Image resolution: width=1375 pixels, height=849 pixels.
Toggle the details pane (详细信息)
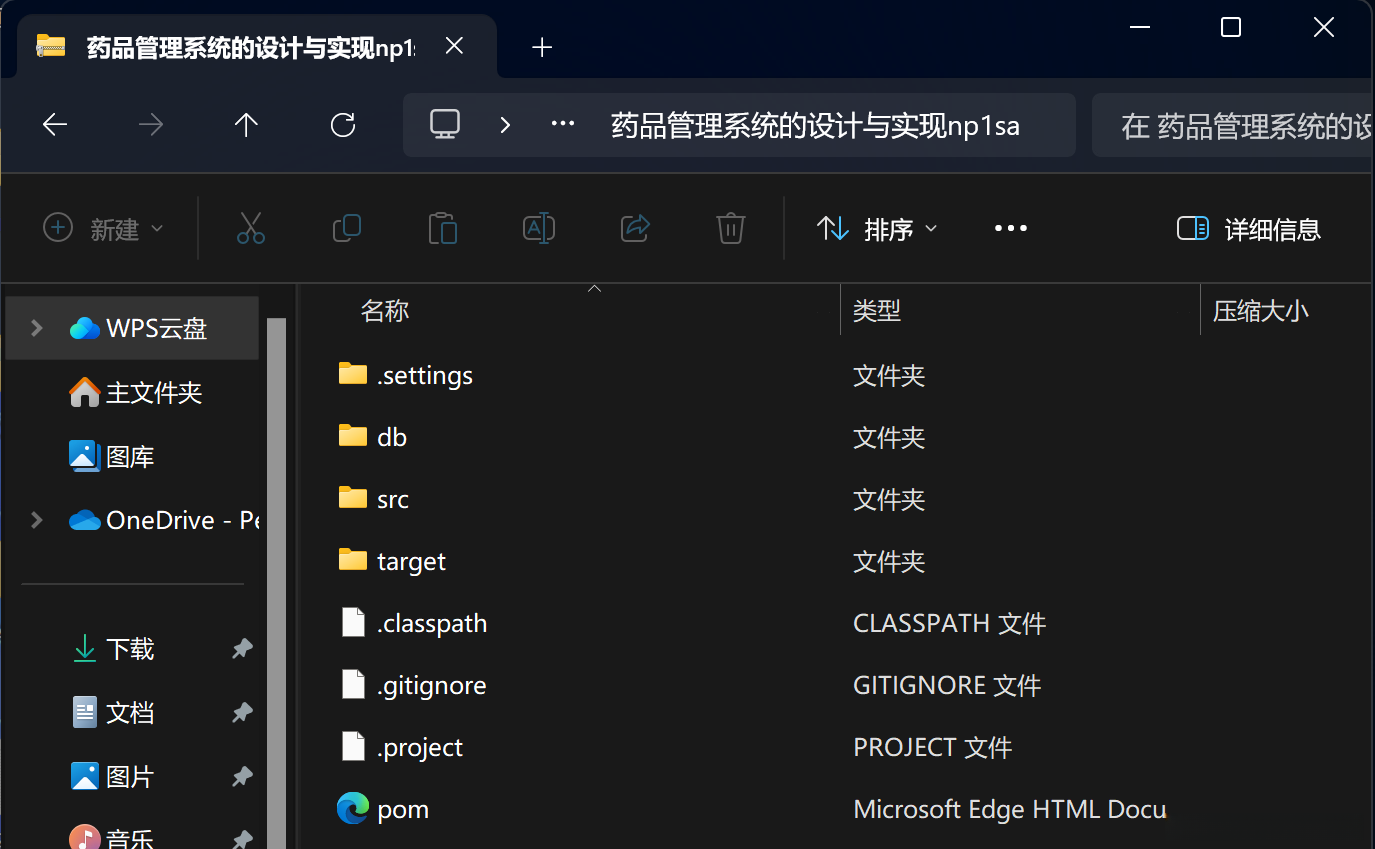(x=1249, y=229)
